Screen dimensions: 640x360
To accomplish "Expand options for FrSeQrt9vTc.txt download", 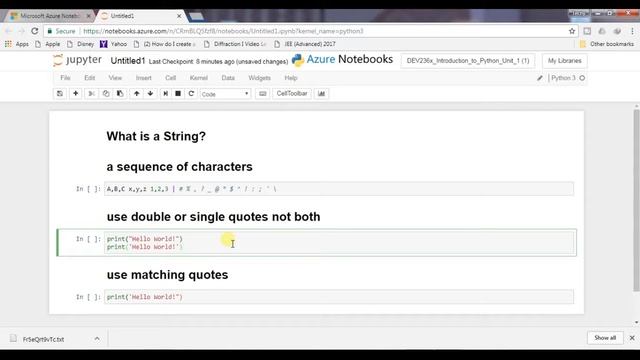I will 97,339.
